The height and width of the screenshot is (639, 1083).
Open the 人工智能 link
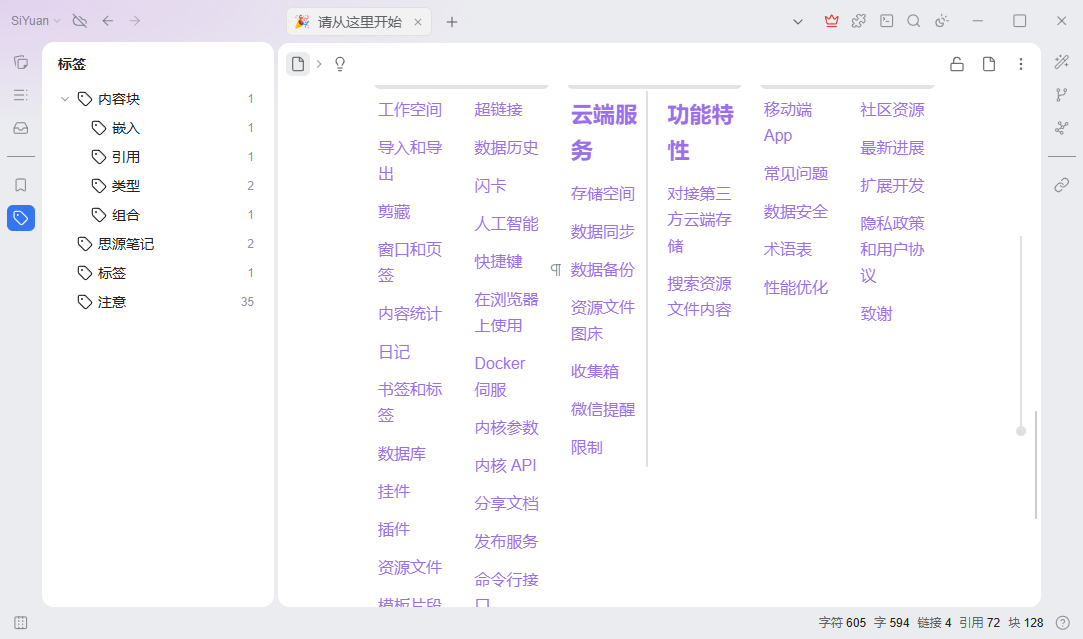(506, 223)
